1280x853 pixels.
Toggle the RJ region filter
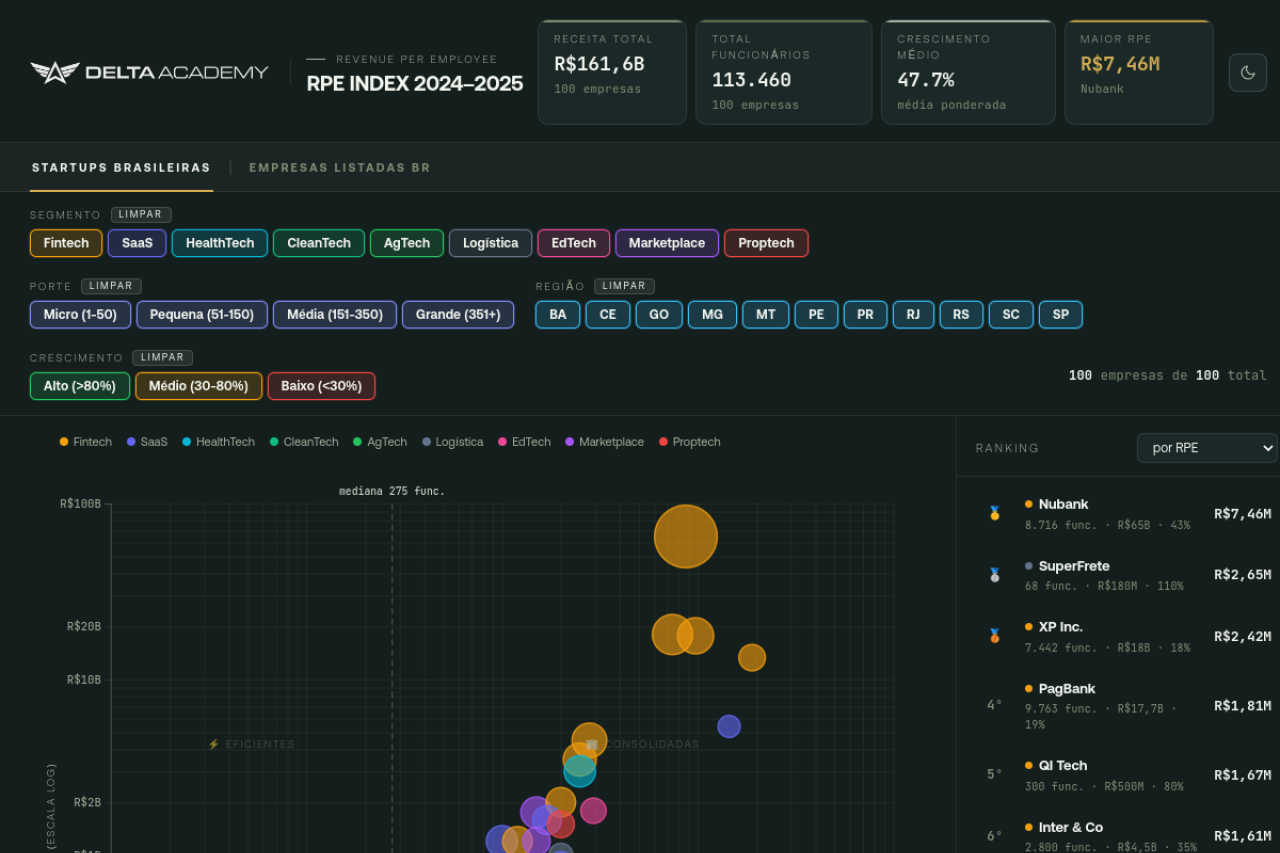913,315
